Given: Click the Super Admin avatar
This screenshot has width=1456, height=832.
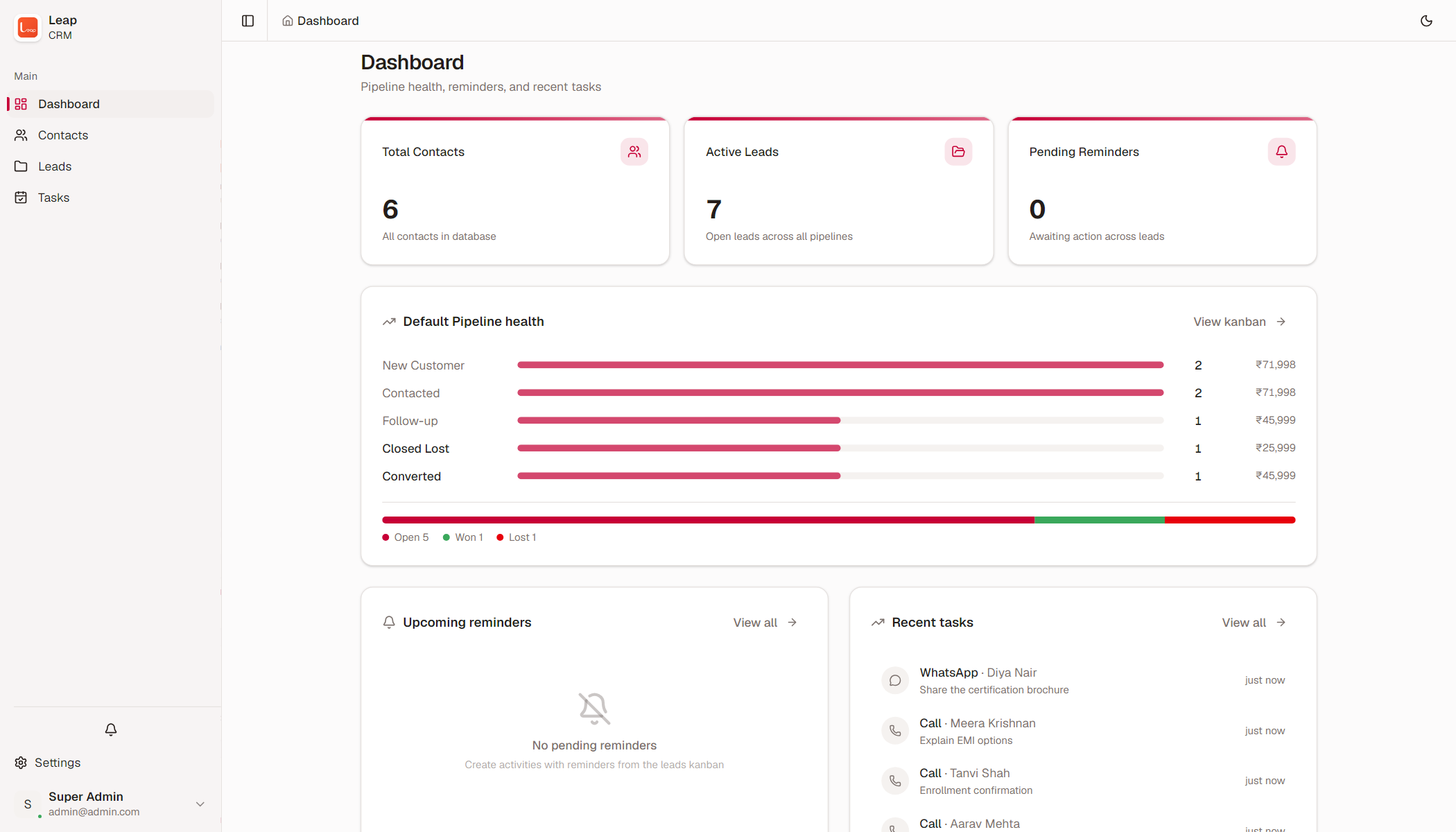Looking at the screenshot, I should point(28,804).
